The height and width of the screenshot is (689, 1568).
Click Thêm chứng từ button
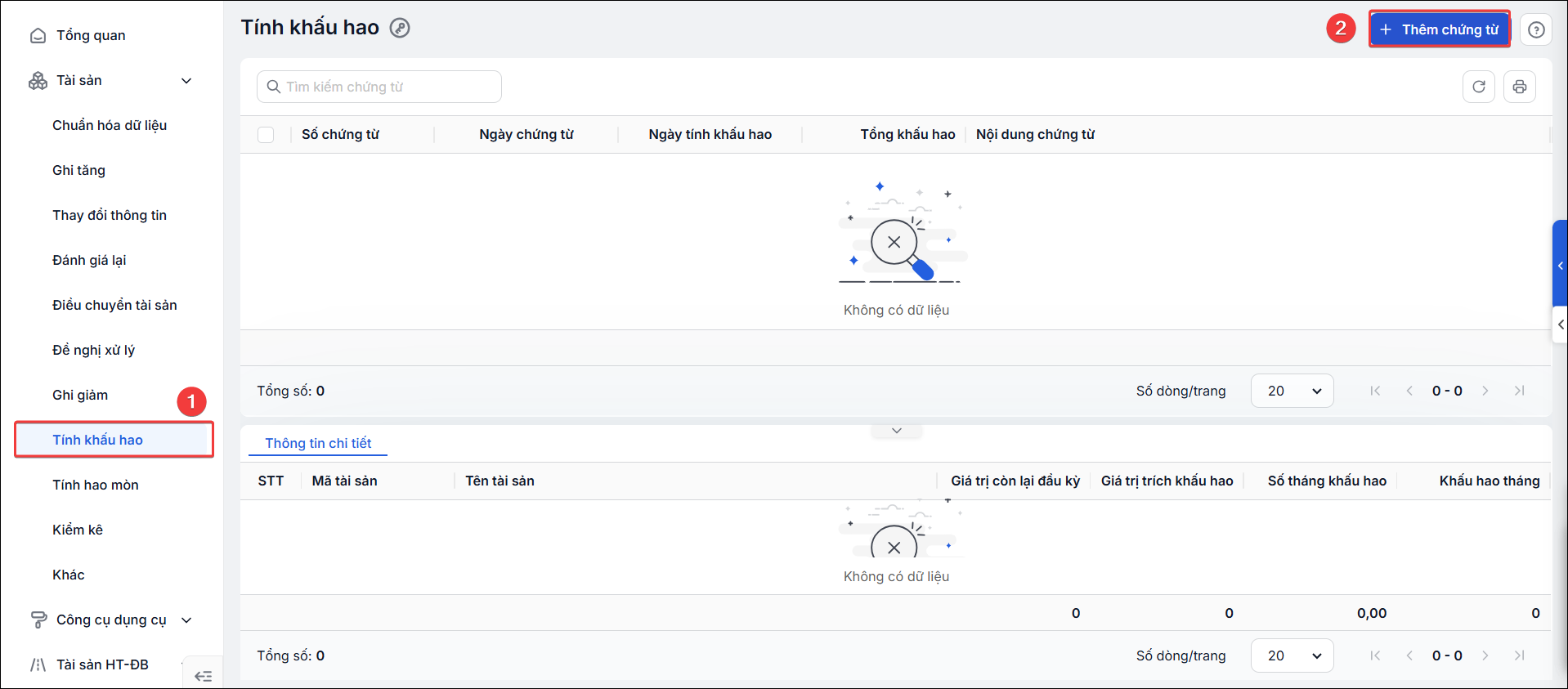pyautogui.click(x=1440, y=29)
